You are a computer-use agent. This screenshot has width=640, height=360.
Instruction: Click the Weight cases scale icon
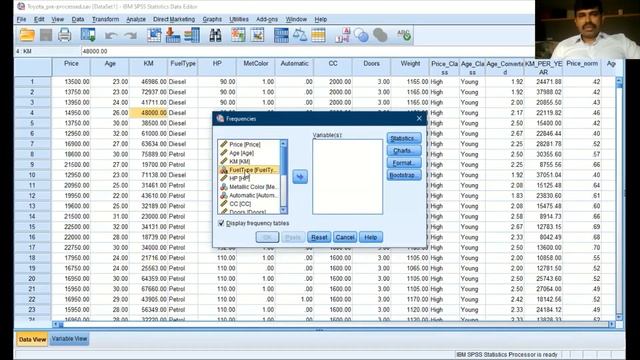coord(300,36)
